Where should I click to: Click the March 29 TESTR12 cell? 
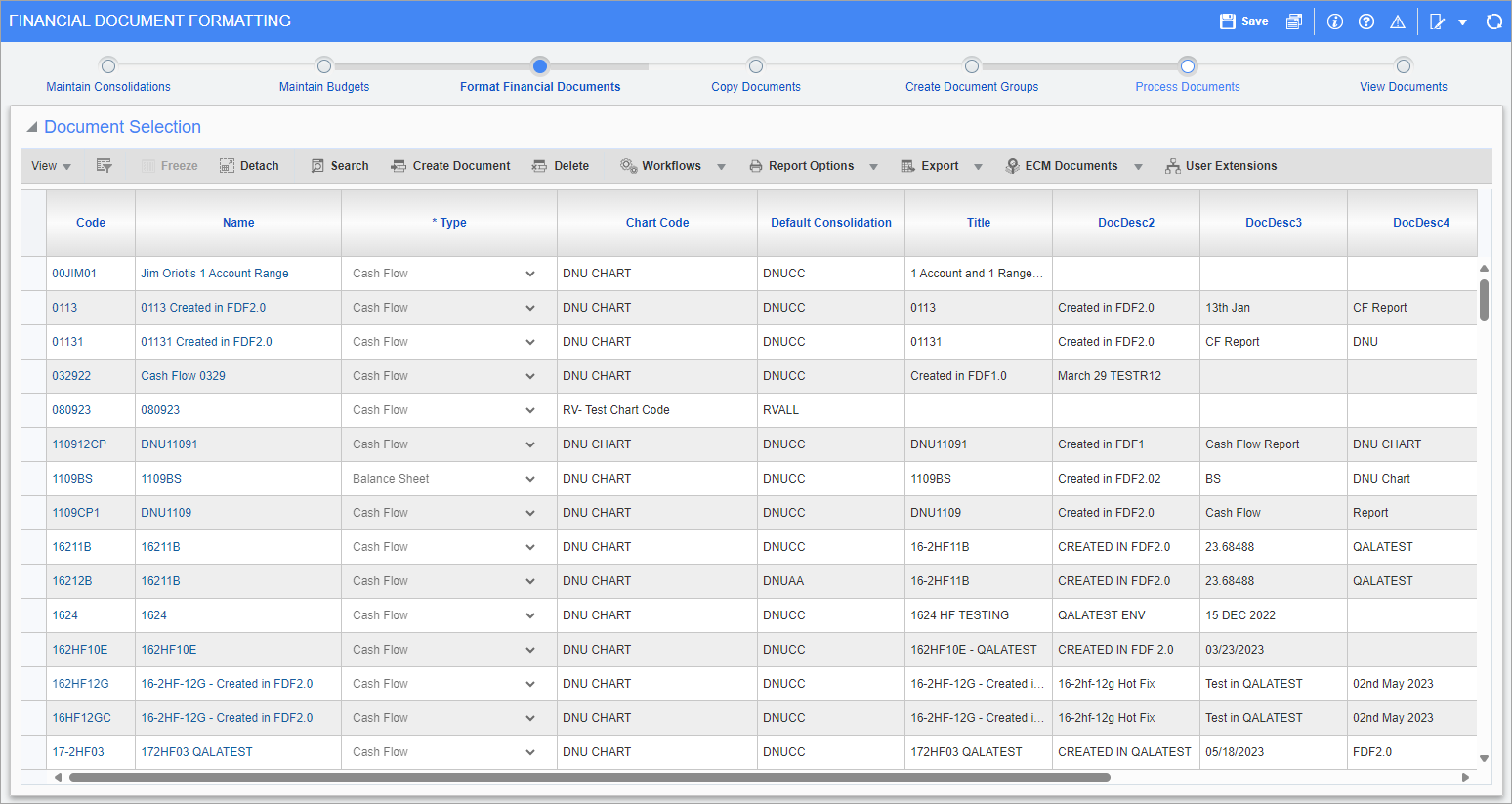click(x=1126, y=376)
